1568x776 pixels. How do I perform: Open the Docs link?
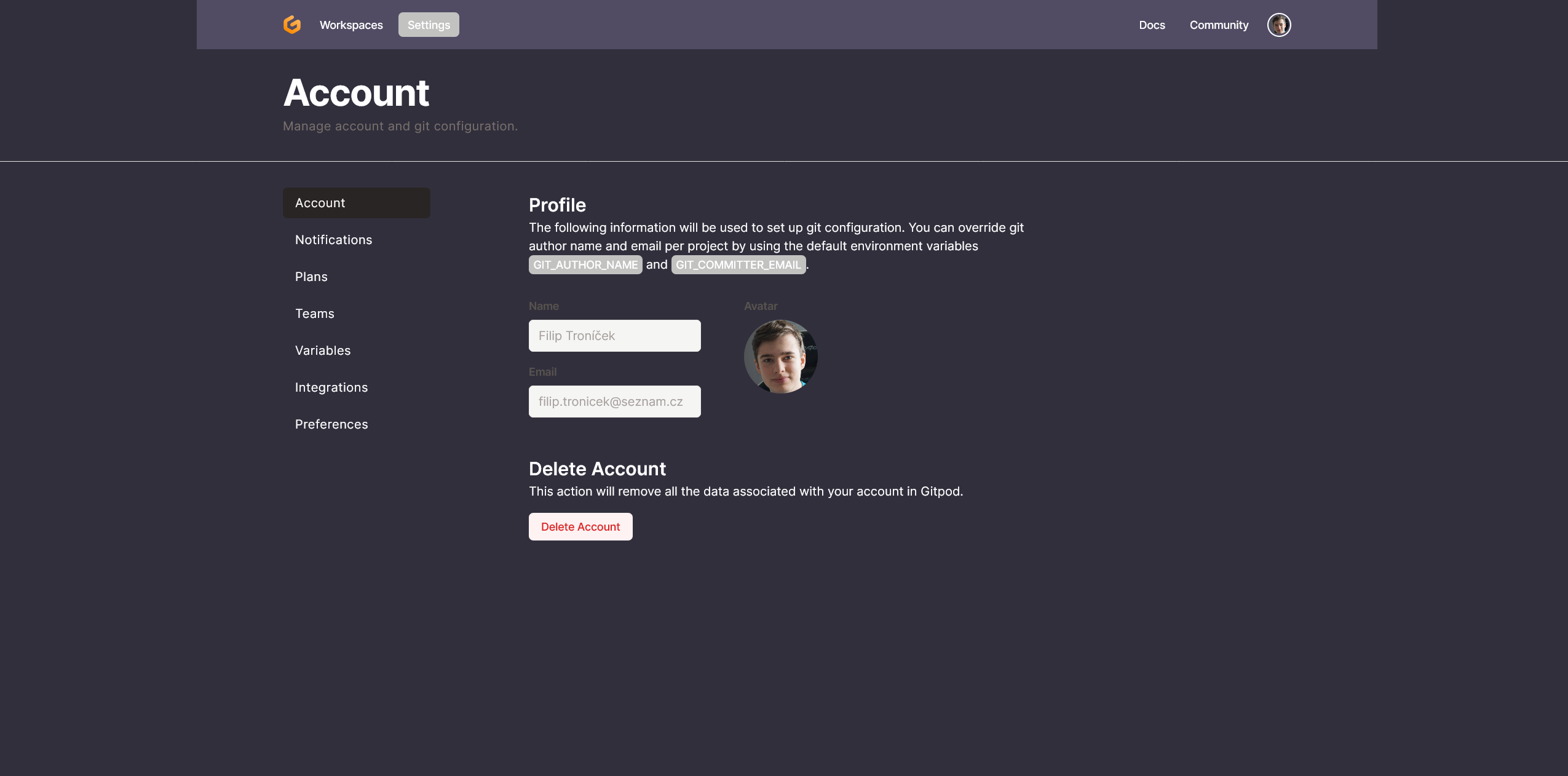coord(1152,25)
